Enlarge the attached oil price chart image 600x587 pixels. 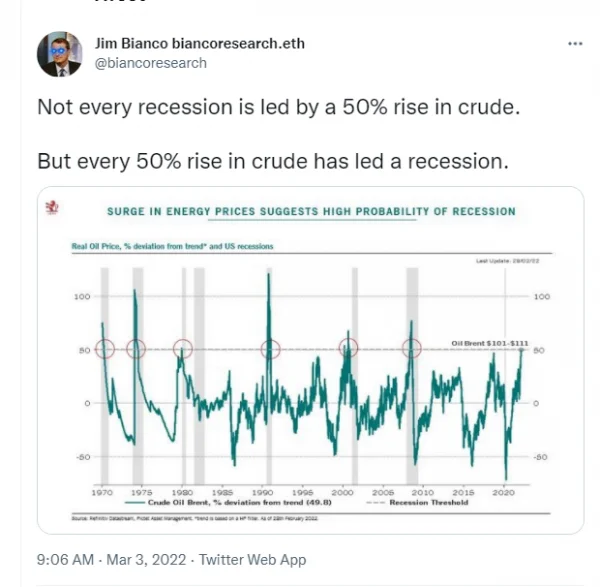pyautogui.click(x=310, y=360)
